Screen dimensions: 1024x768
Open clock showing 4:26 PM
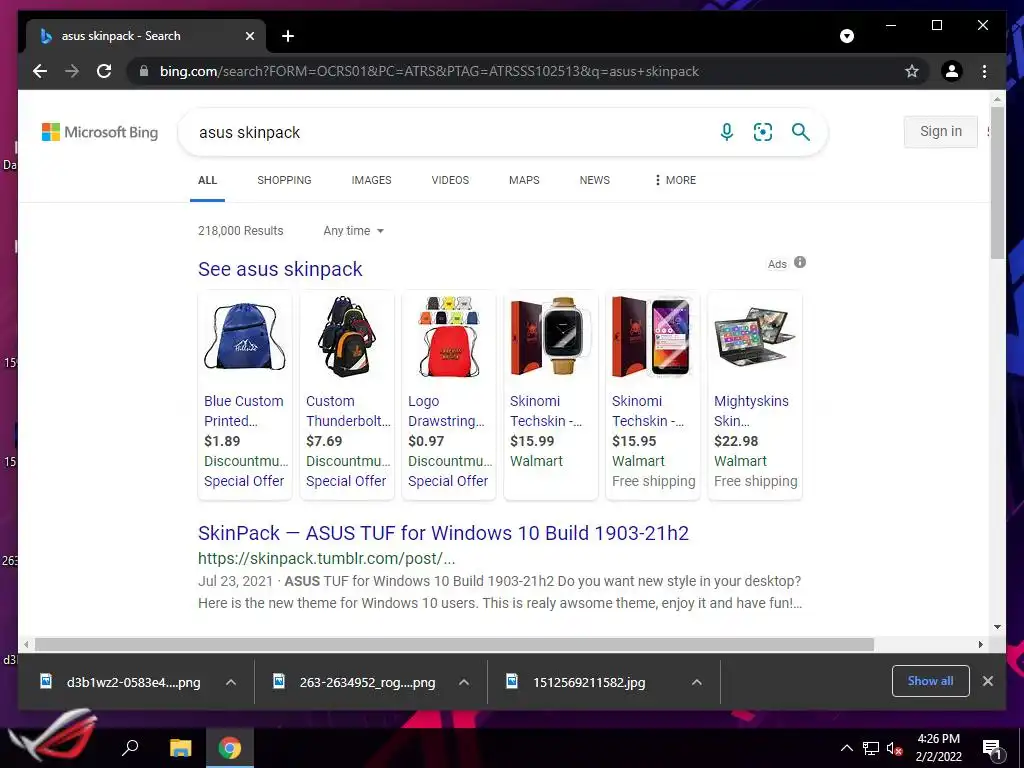click(x=938, y=747)
